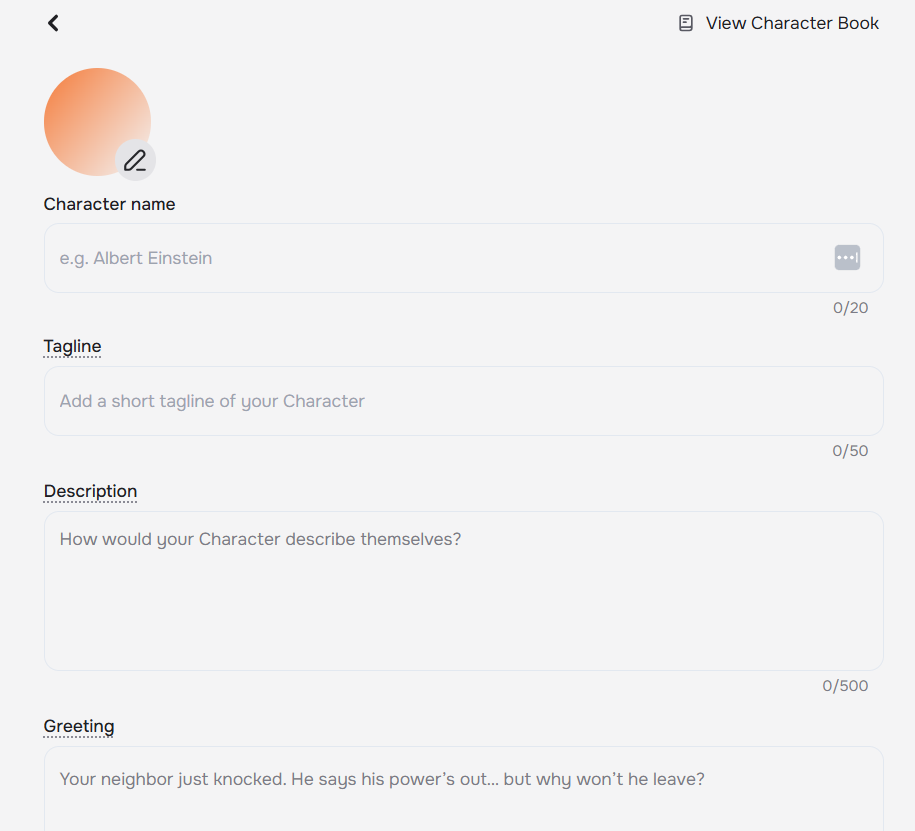Focus the Greeting text area
Image resolution: width=915 pixels, height=831 pixels.
pos(464,789)
